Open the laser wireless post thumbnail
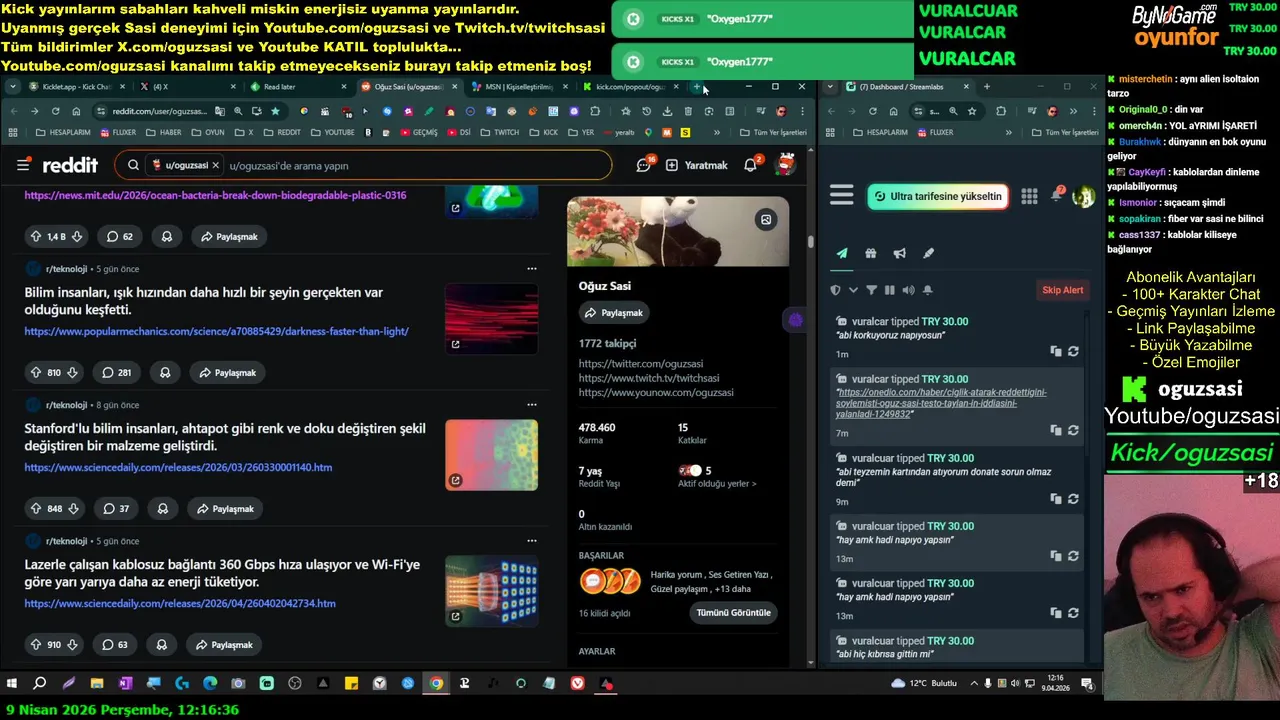This screenshot has width=1280, height=720. pos(491,590)
